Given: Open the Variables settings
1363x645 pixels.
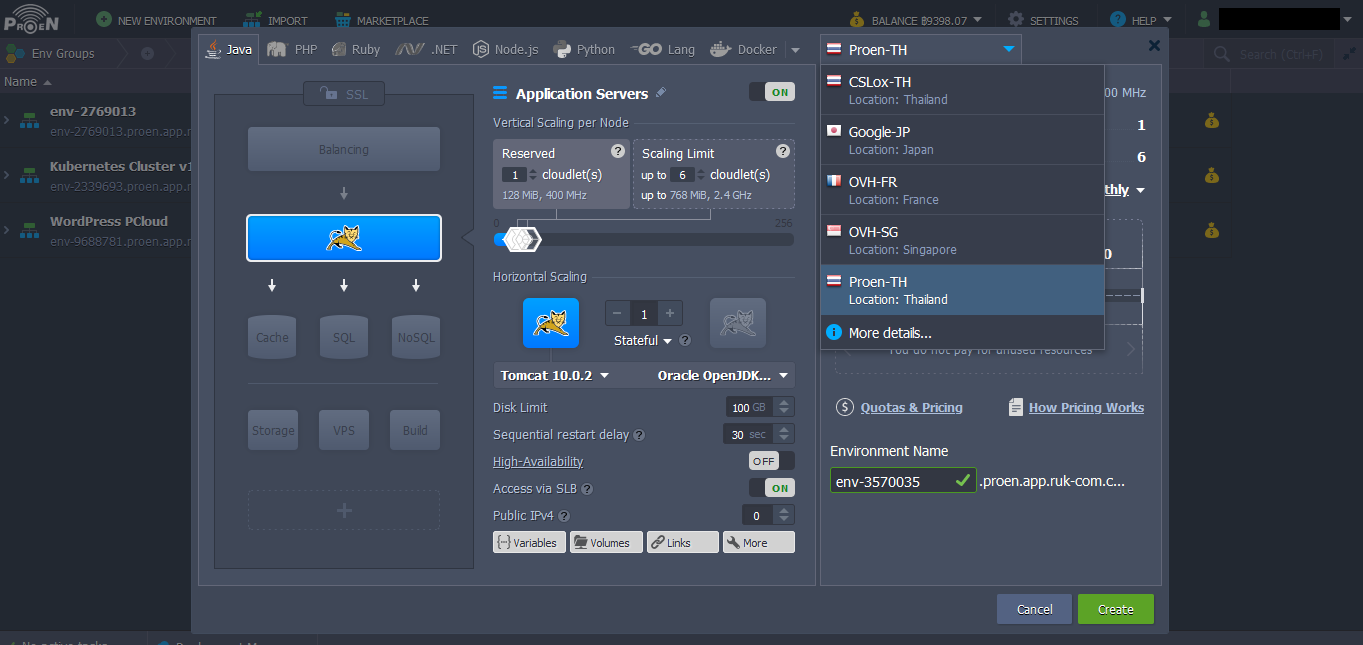Looking at the screenshot, I should pyautogui.click(x=529, y=542).
